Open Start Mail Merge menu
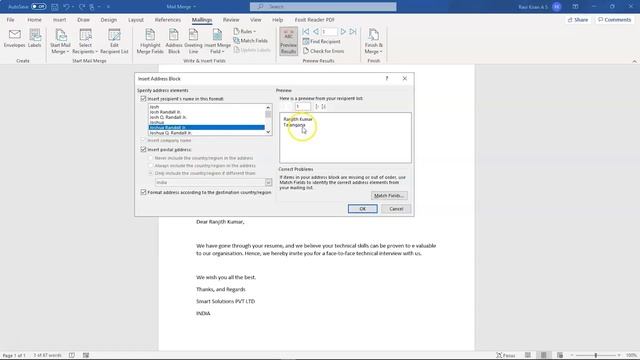This screenshot has width=640, height=360. click(x=60, y=42)
